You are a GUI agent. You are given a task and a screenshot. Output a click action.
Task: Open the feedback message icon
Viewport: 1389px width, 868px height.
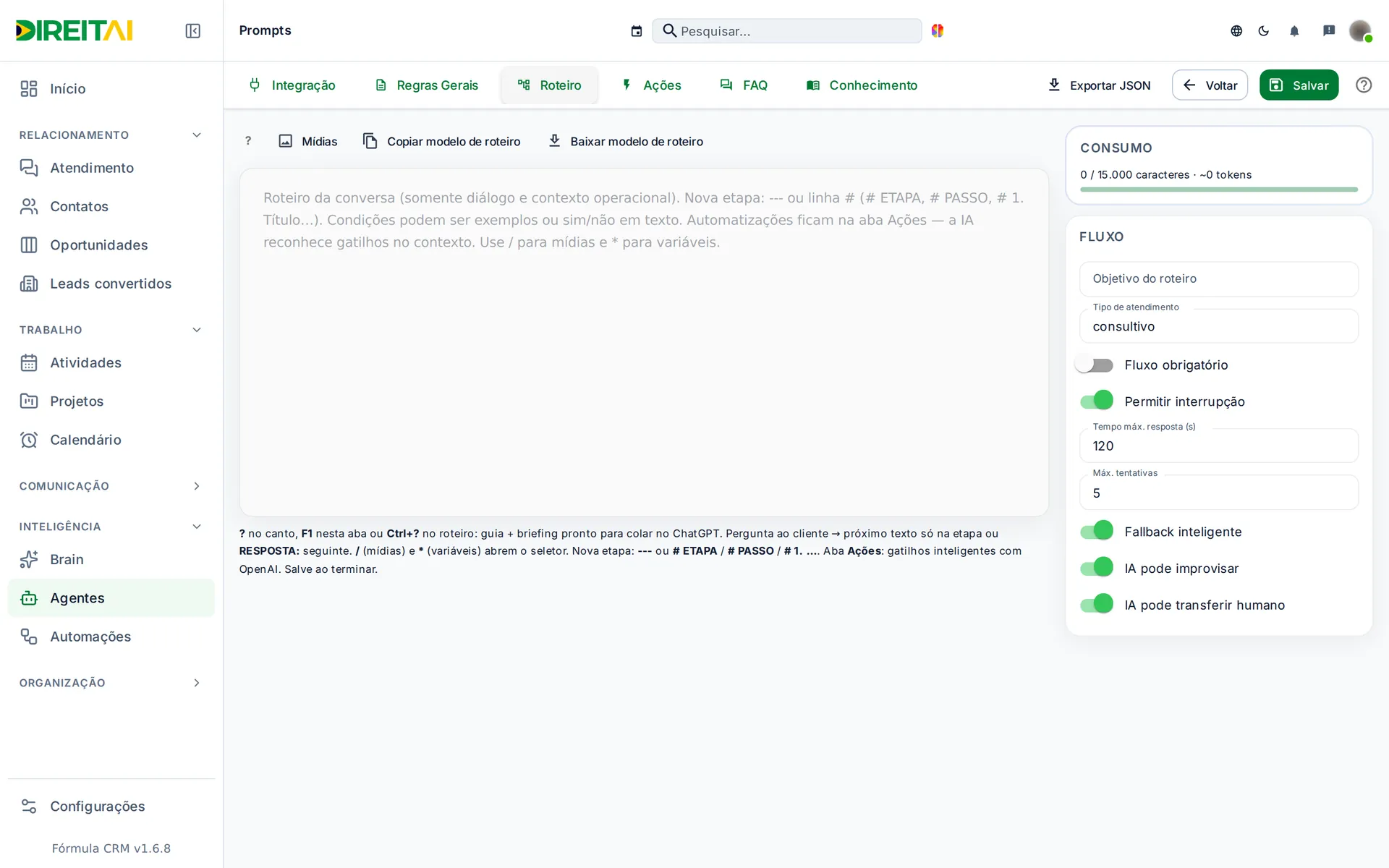coord(1329,31)
